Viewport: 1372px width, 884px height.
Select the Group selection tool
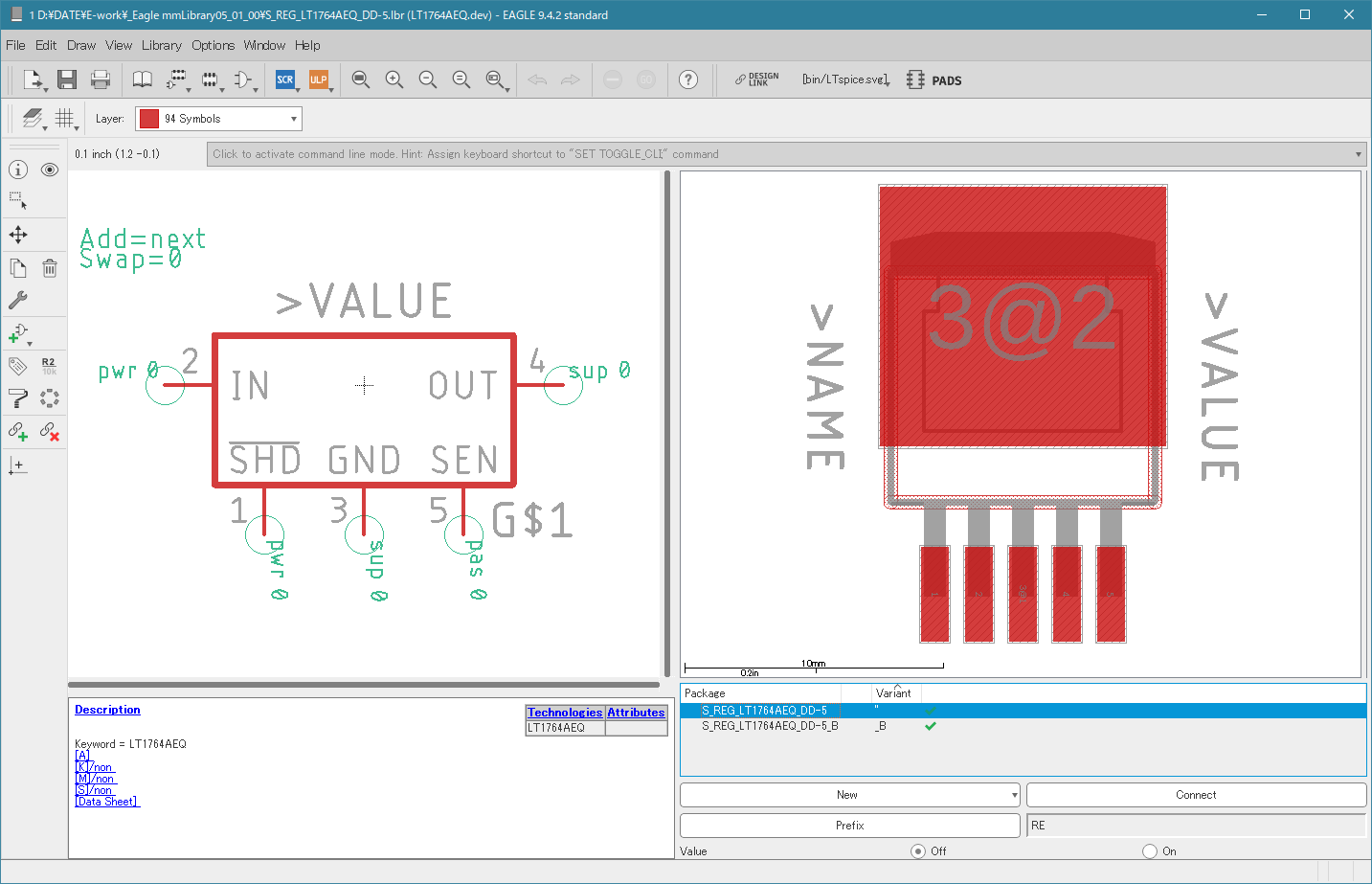point(18,201)
